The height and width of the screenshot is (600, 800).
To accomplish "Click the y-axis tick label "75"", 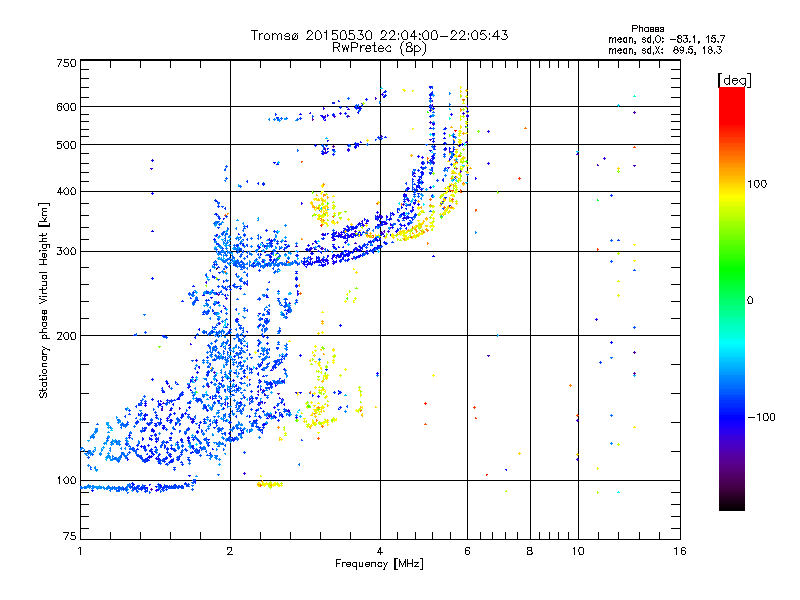I will pos(70,536).
